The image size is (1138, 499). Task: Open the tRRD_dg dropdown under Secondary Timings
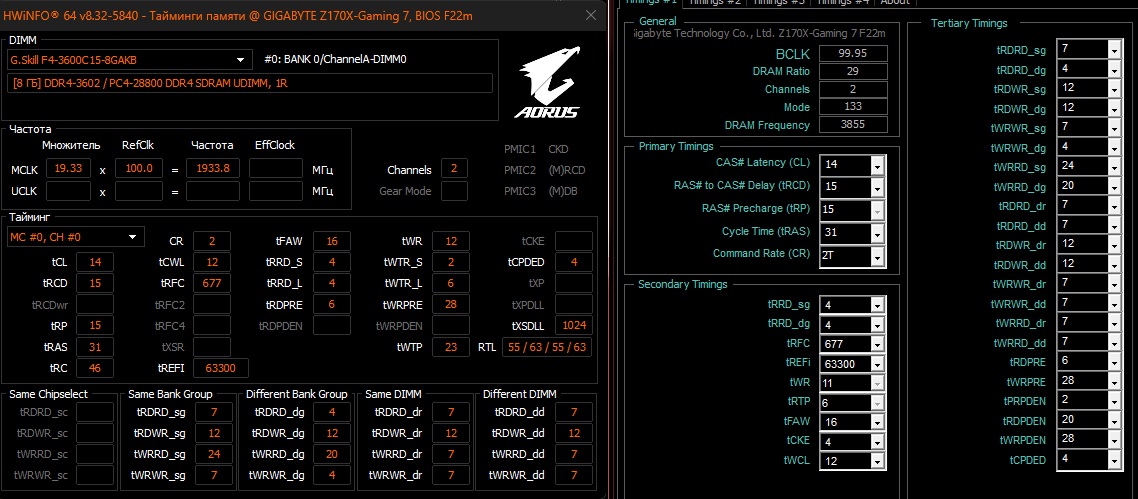(877, 324)
